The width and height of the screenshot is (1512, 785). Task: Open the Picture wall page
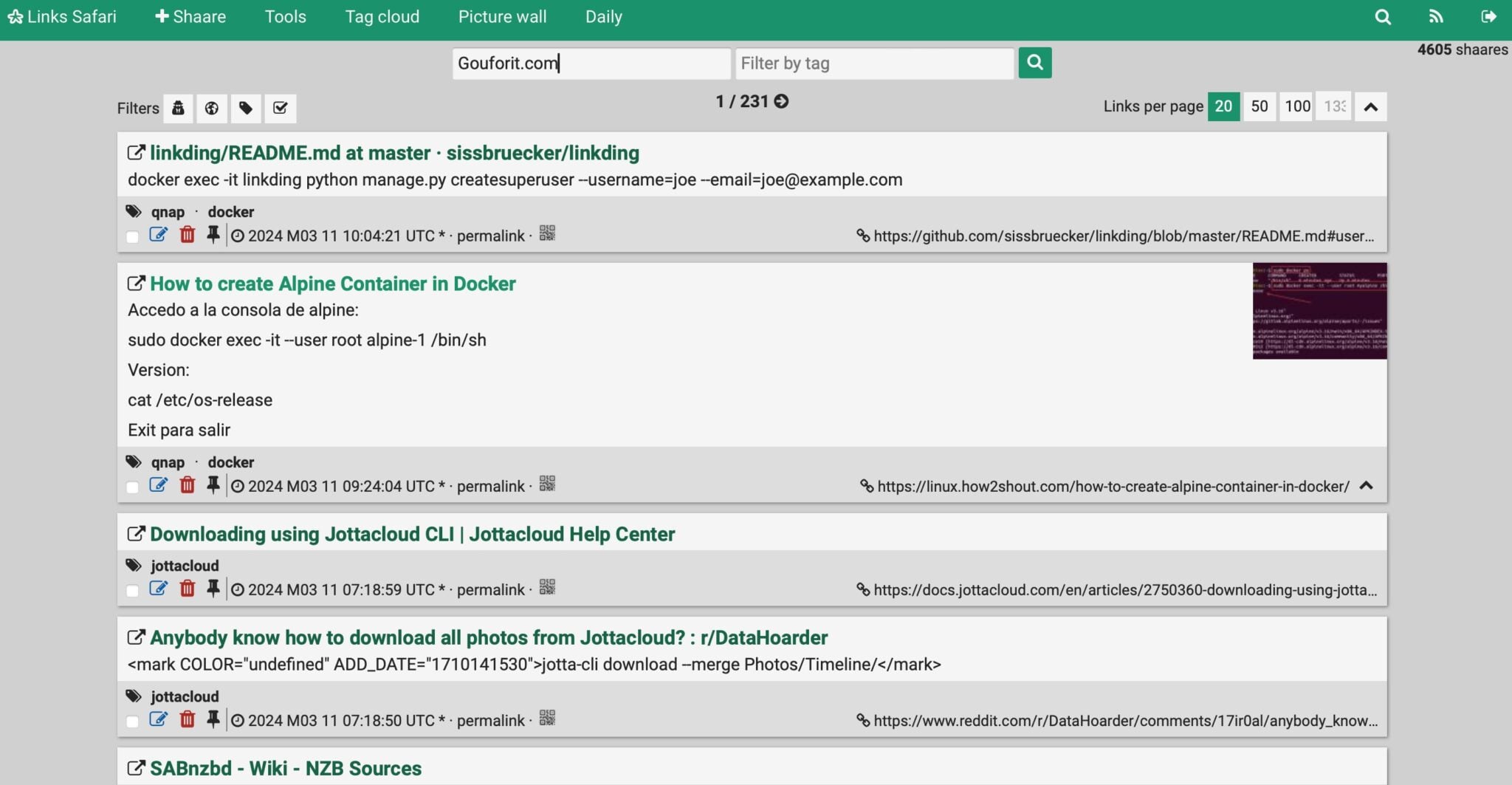(502, 16)
